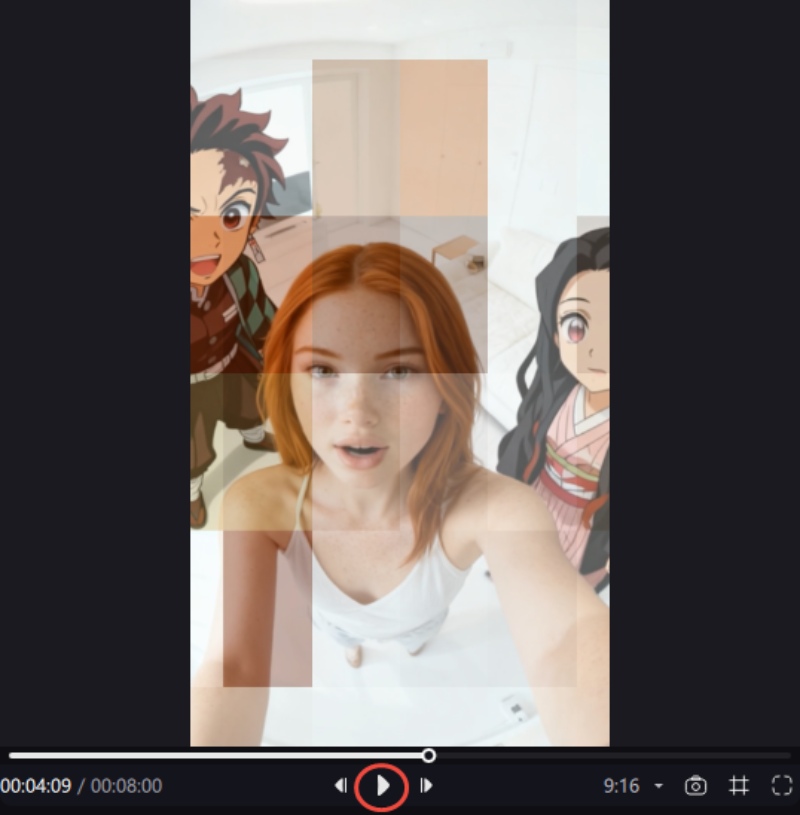
Task: Click the black area left of the video
Action: pos(95,370)
